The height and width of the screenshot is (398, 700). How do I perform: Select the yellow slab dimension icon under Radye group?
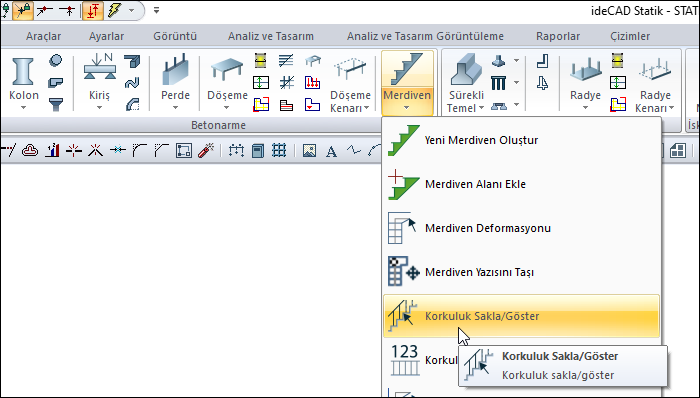[x=618, y=104]
